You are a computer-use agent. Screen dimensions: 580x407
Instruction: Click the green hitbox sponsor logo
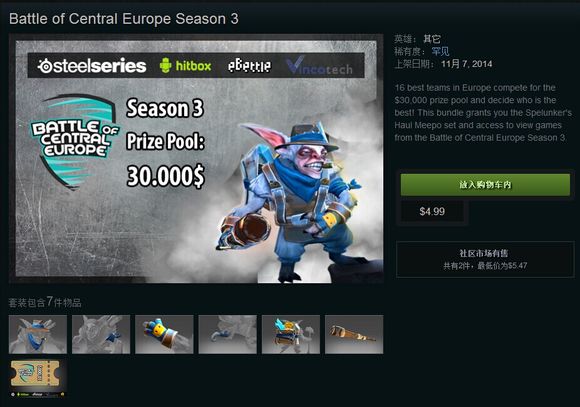coord(185,66)
